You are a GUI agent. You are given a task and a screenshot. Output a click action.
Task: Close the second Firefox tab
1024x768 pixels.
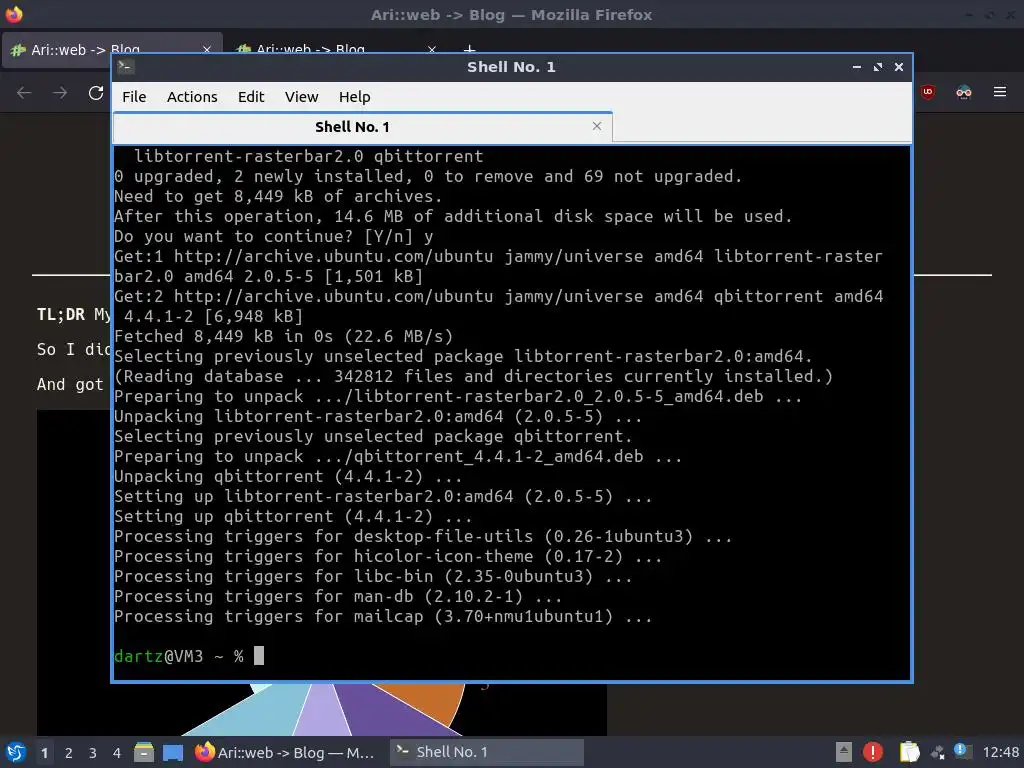click(x=432, y=49)
